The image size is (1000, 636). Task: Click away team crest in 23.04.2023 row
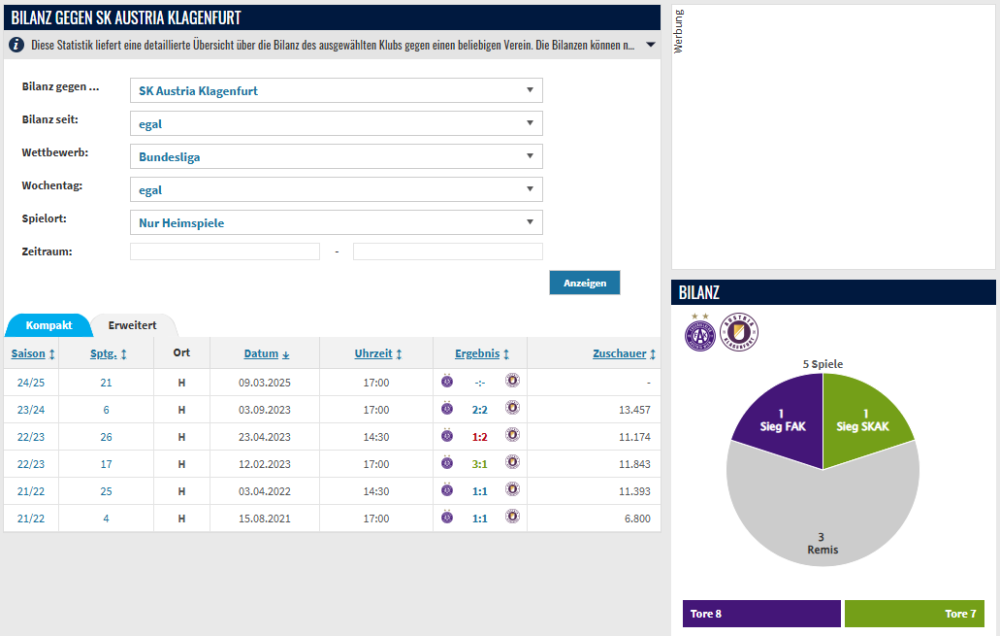pos(513,436)
